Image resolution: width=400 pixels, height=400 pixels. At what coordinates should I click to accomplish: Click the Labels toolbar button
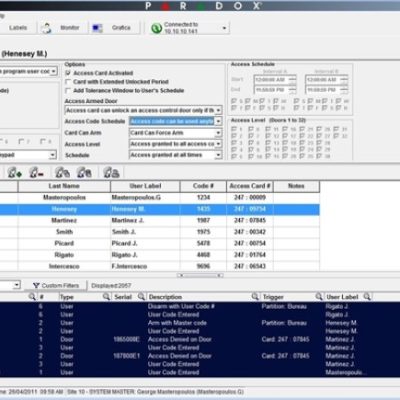pyautogui.click(x=18, y=28)
